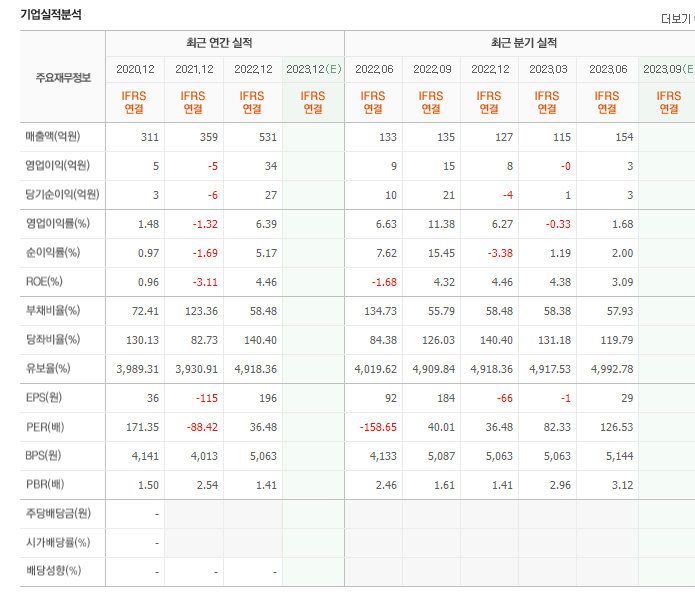Select the 2023.12(E) column header
The image size is (695, 595).
(313, 69)
